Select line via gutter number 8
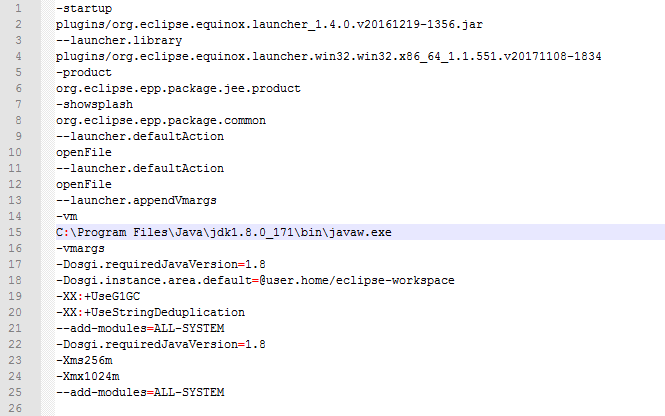Image resolution: width=665 pixels, height=416 pixels. pyautogui.click(x=18, y=120)
